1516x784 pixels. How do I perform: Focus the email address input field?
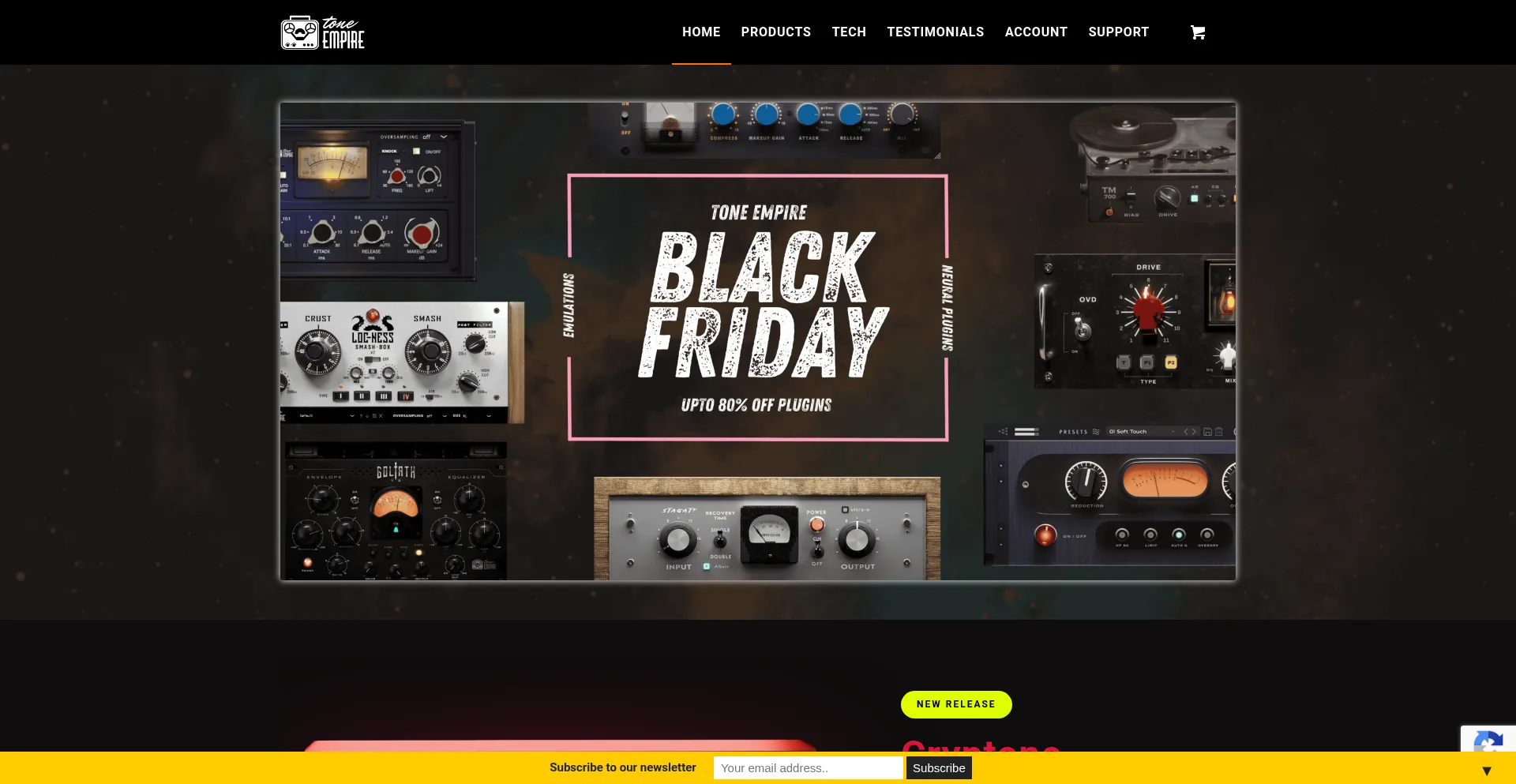(808, 768)
